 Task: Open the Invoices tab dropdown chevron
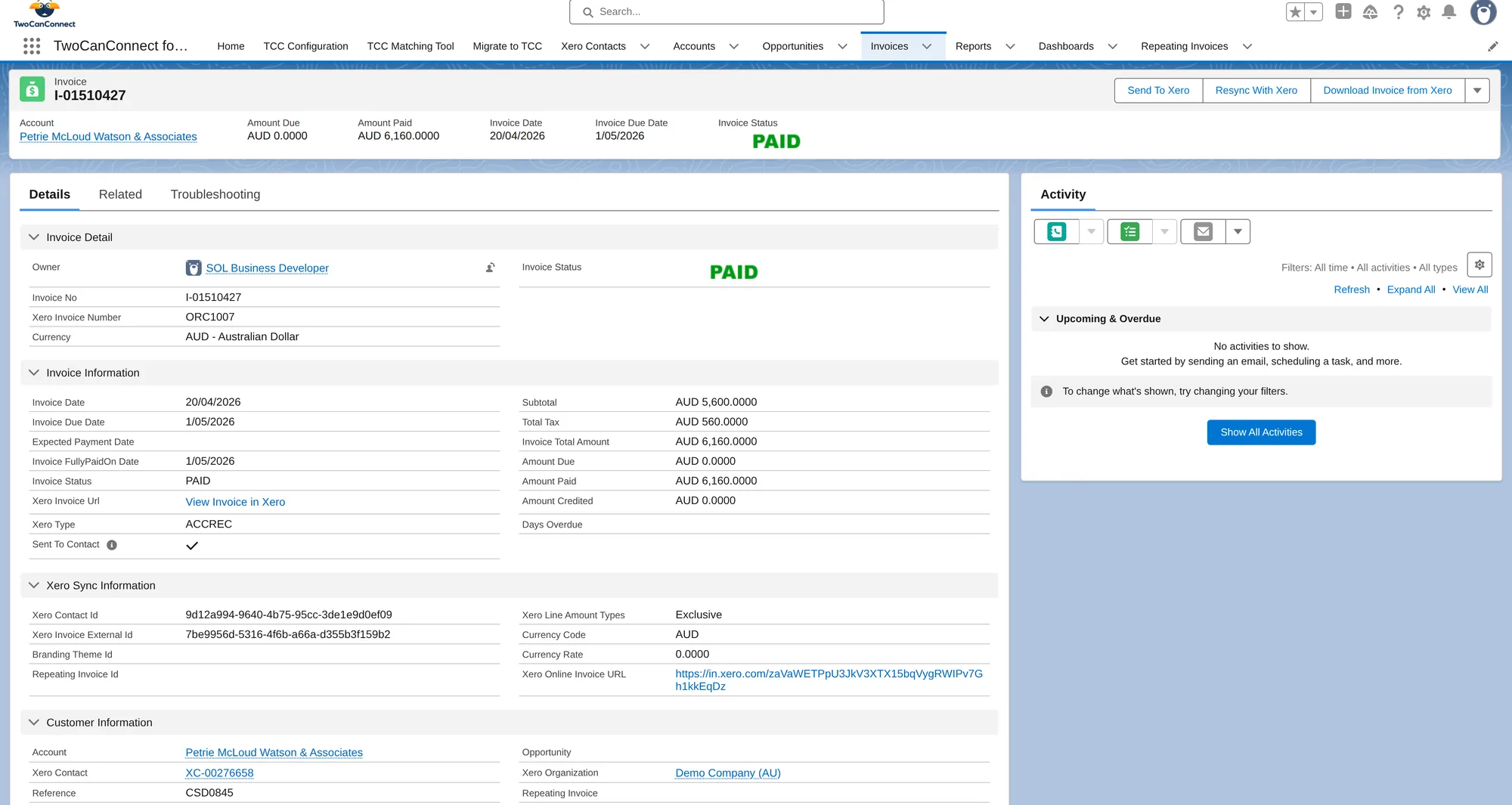pyautogui.click(x=927, y=46)
